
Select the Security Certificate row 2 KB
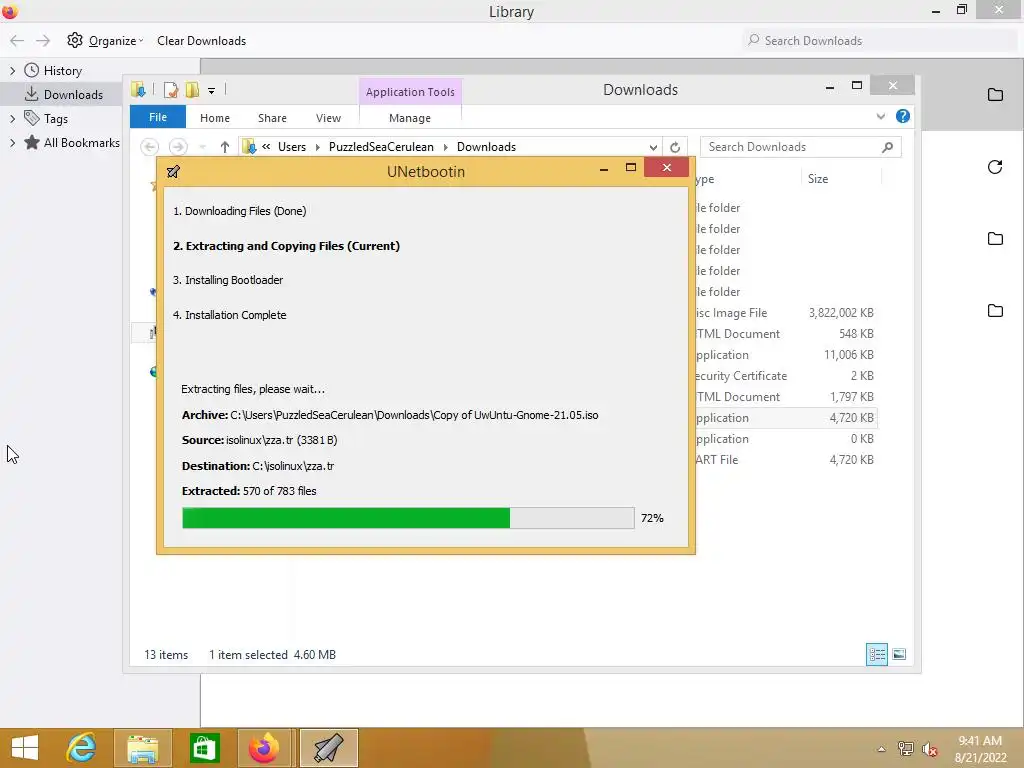(786, 376)
